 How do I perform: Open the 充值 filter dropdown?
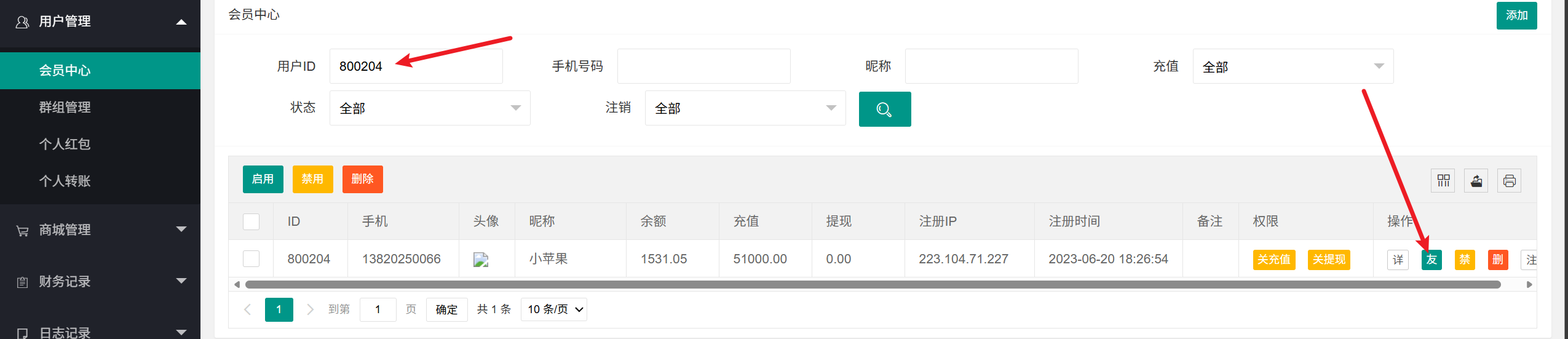click(1293, 66)
